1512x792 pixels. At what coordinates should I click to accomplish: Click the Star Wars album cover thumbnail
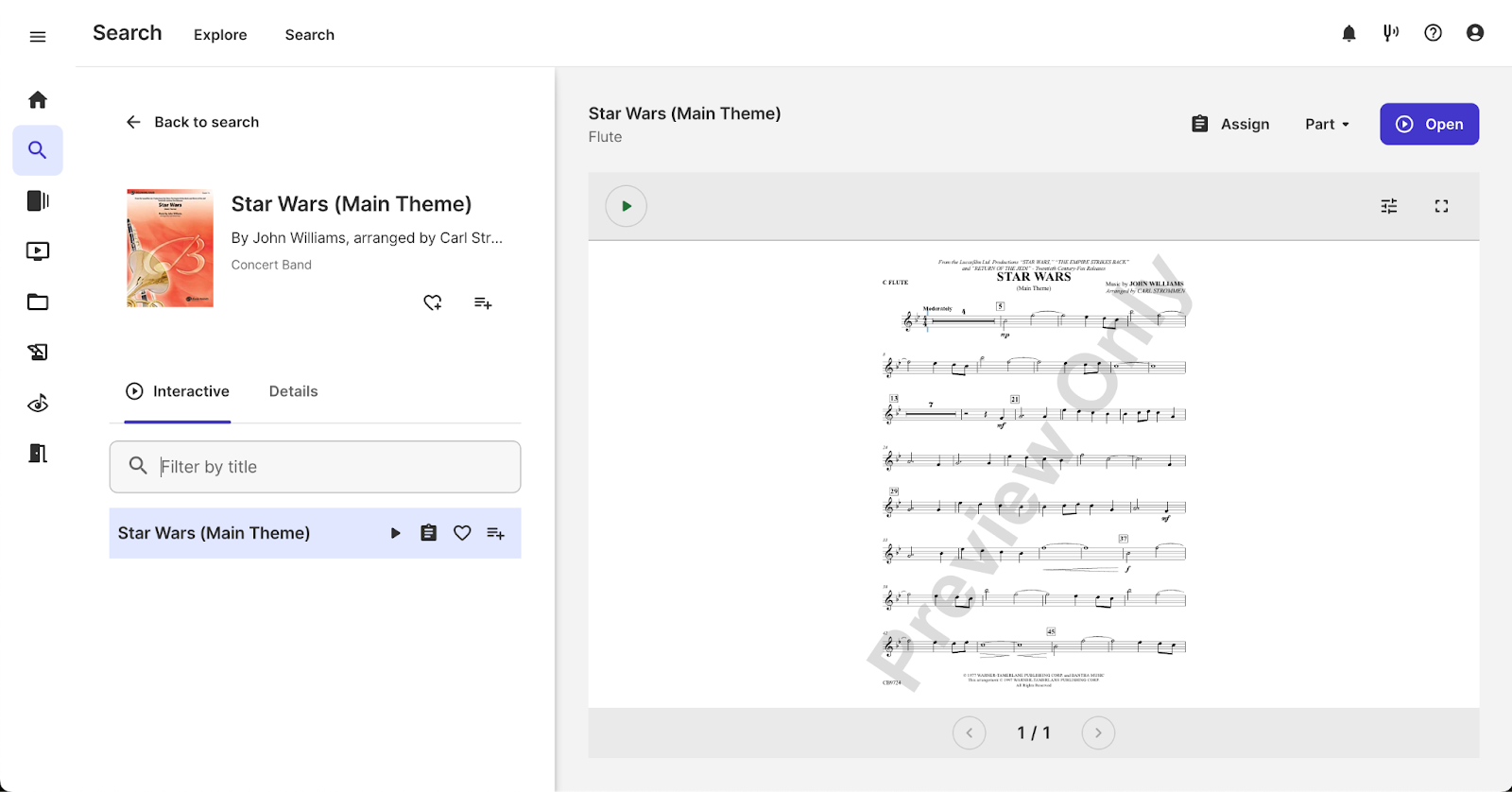[x=170, y=249]
